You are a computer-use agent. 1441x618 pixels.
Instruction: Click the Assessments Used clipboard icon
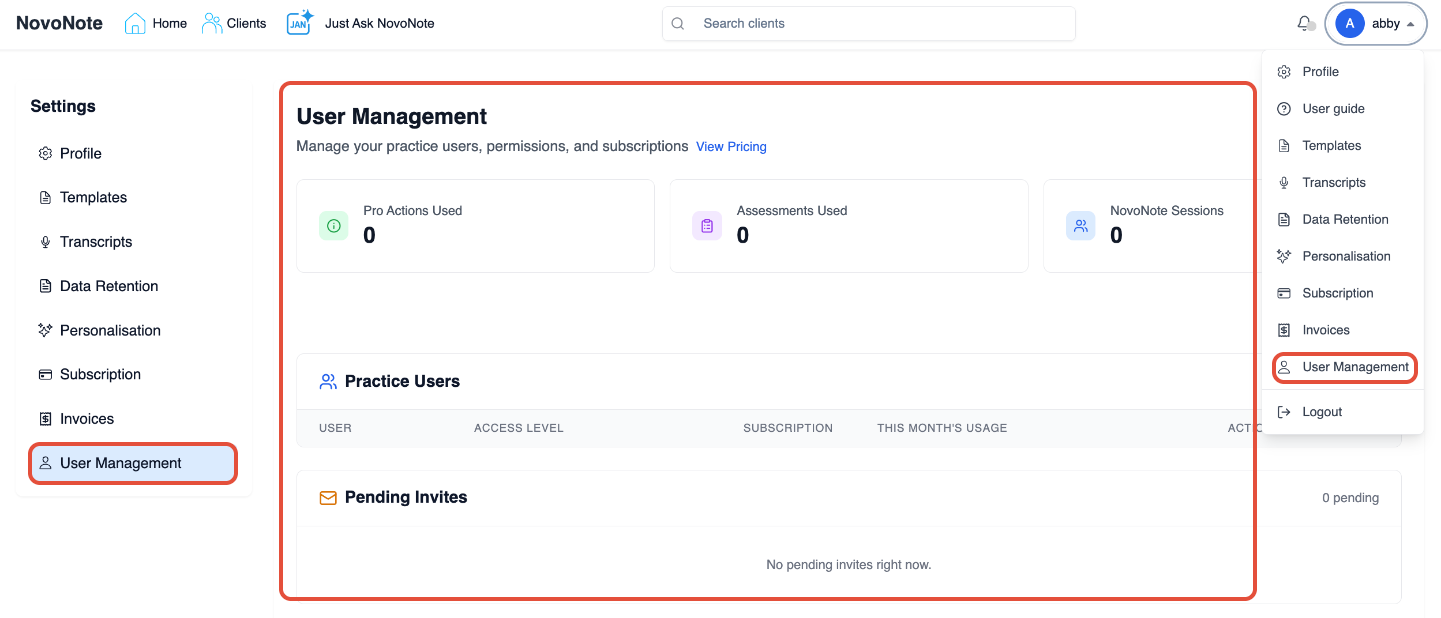(707, 226)
